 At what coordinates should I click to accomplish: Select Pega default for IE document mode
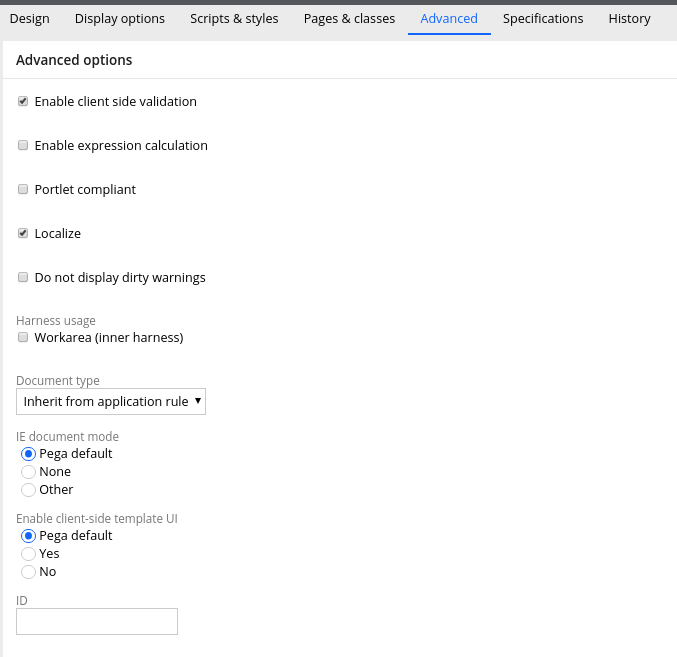tap(28, 454)
